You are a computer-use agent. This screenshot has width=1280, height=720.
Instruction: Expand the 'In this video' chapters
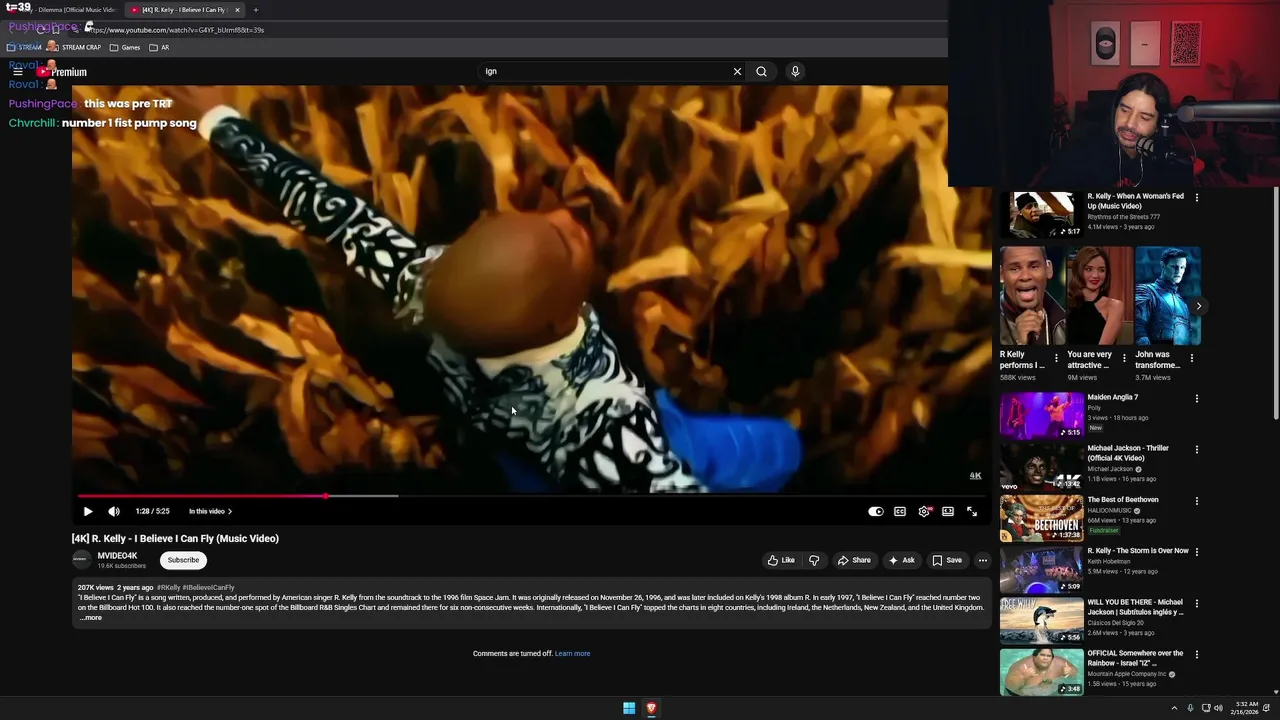210,511
